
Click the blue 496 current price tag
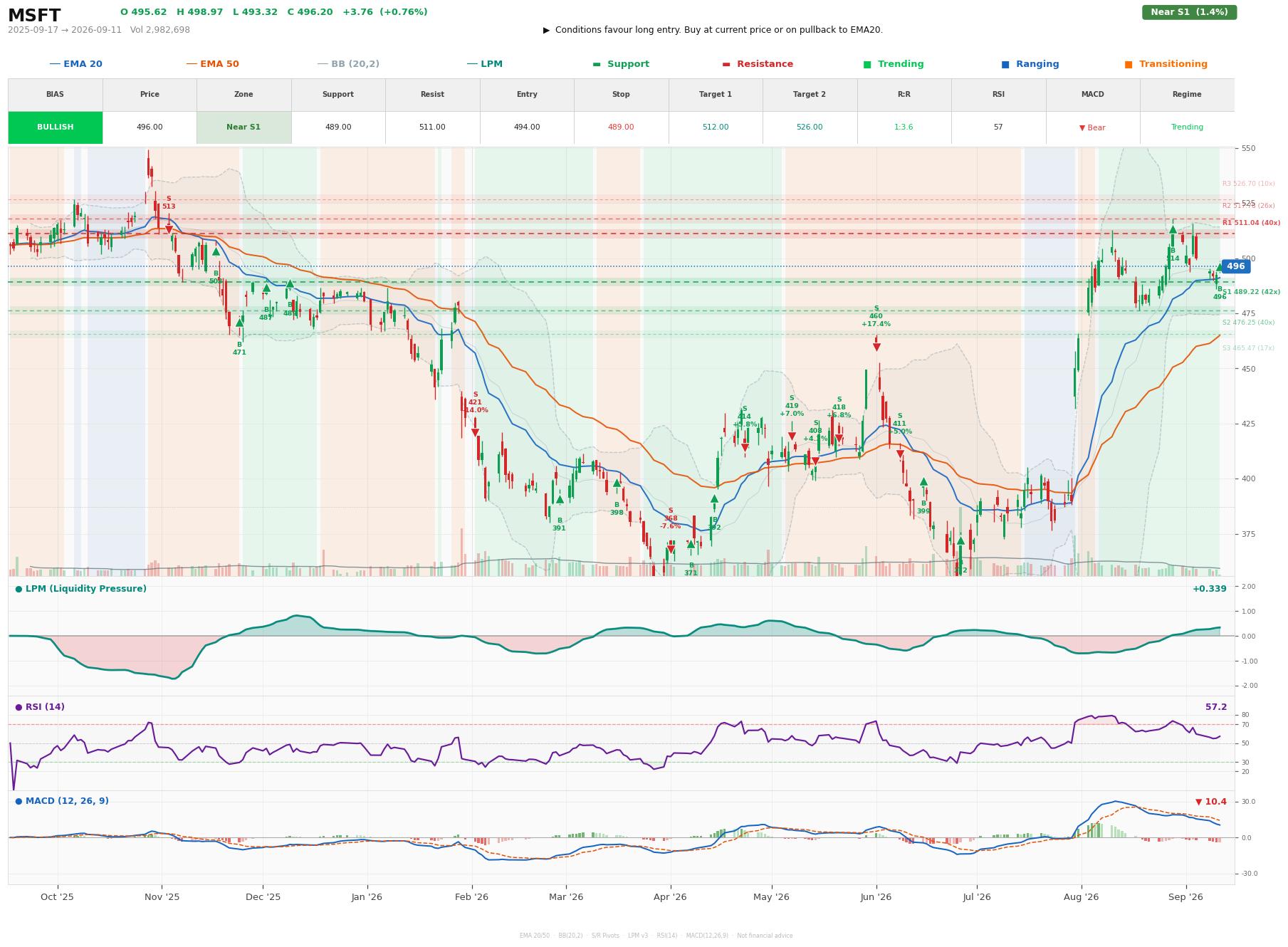pos(1235,266)
